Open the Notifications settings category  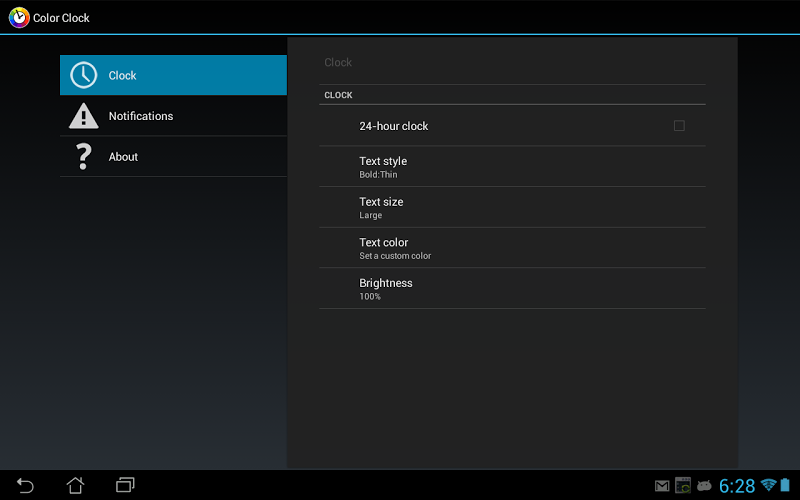(173, 116)
